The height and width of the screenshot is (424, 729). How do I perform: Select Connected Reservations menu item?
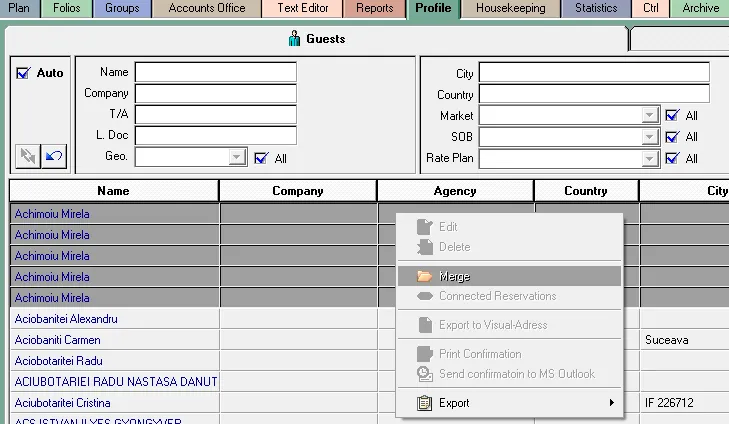(x=510, y=296)
